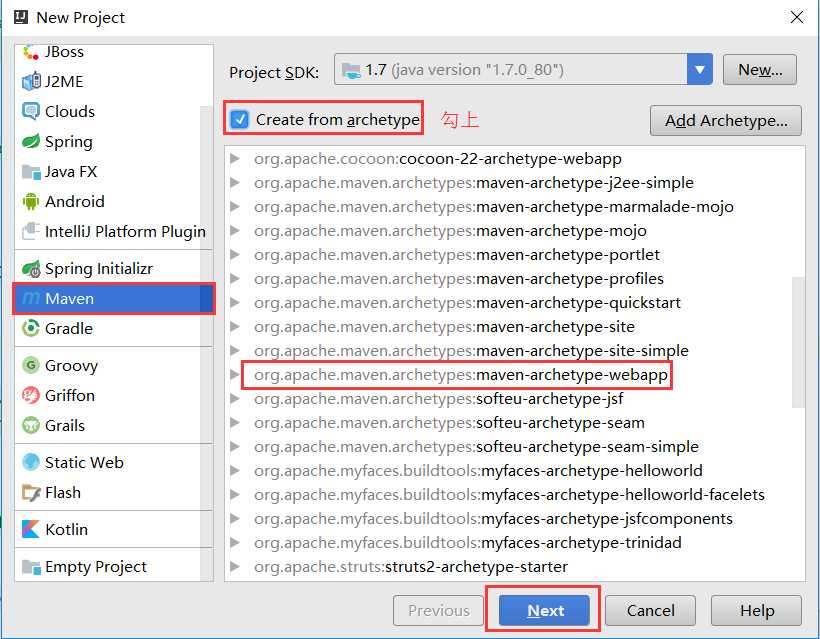Click the IntelliJ Platform Plugin icon

tap(31, 231)
